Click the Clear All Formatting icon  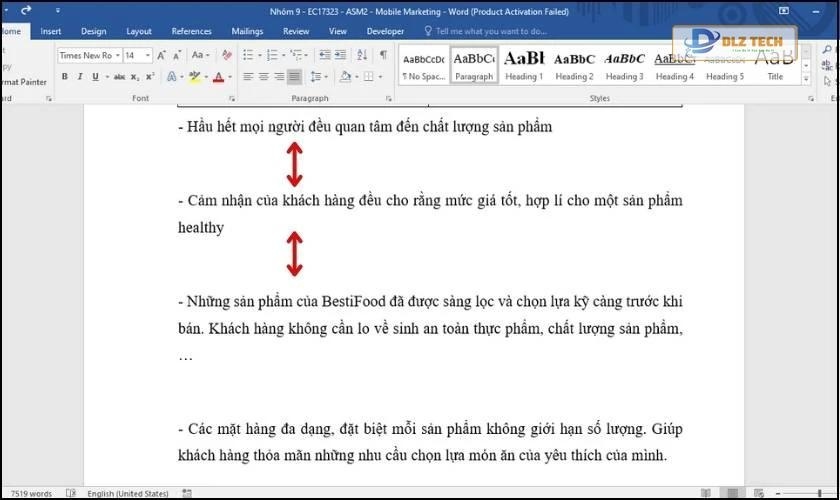[x=226, y=55]
